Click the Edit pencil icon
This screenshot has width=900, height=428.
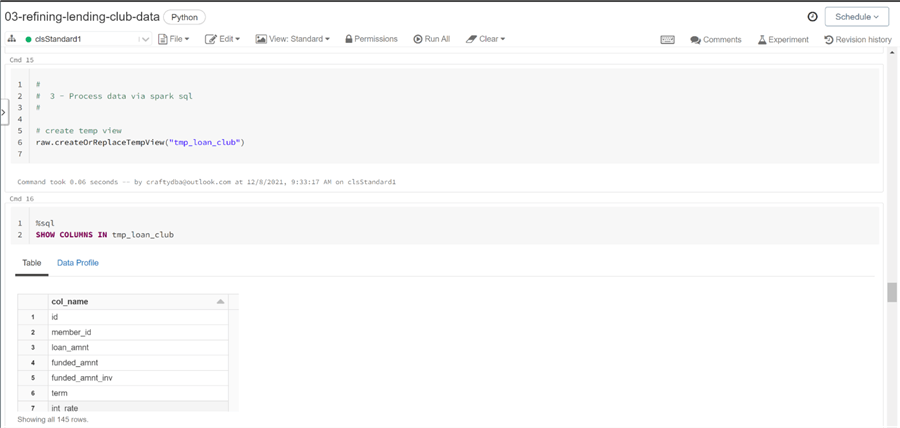211,39
